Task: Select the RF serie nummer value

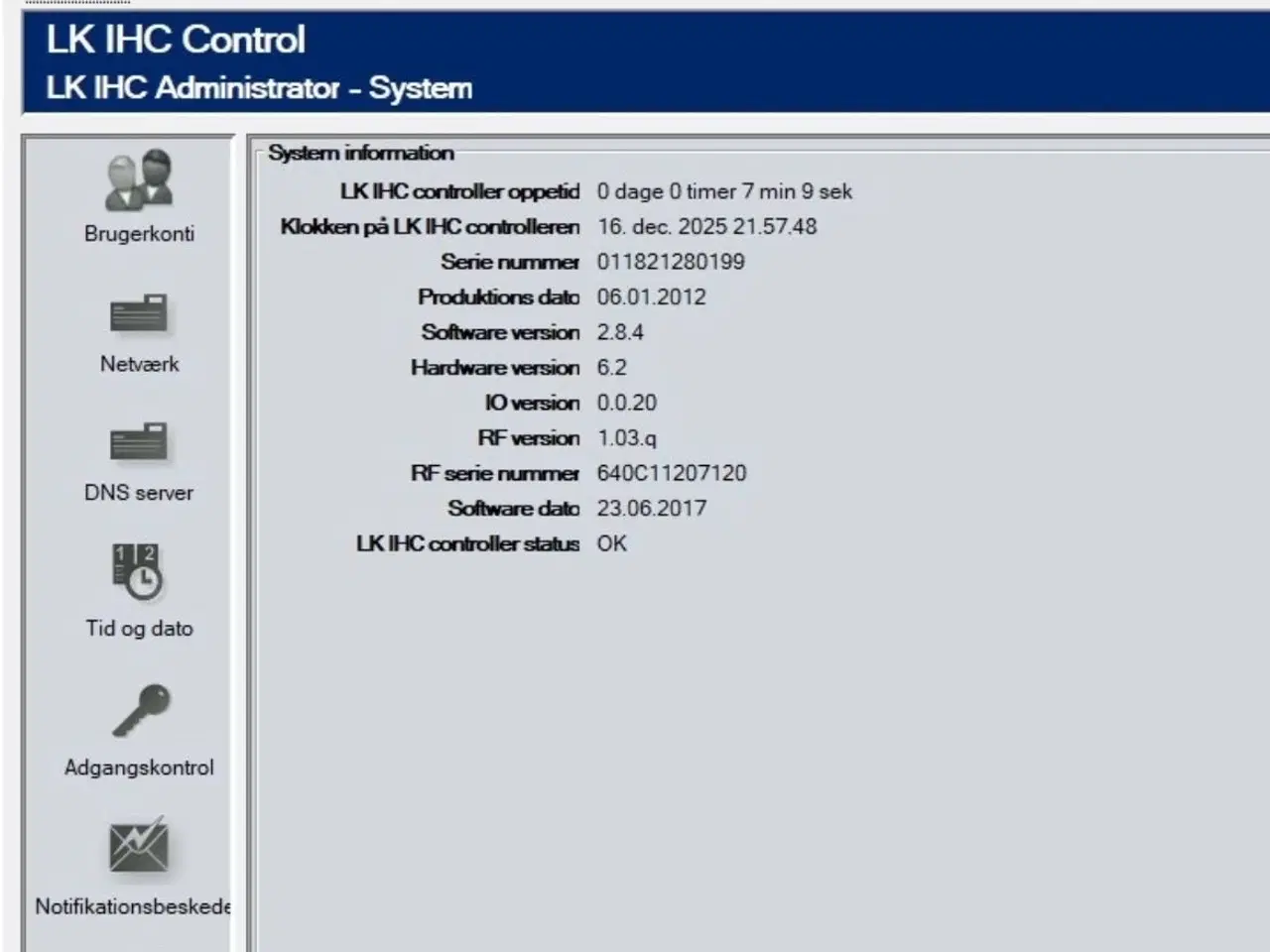Action: pos(671,473)
